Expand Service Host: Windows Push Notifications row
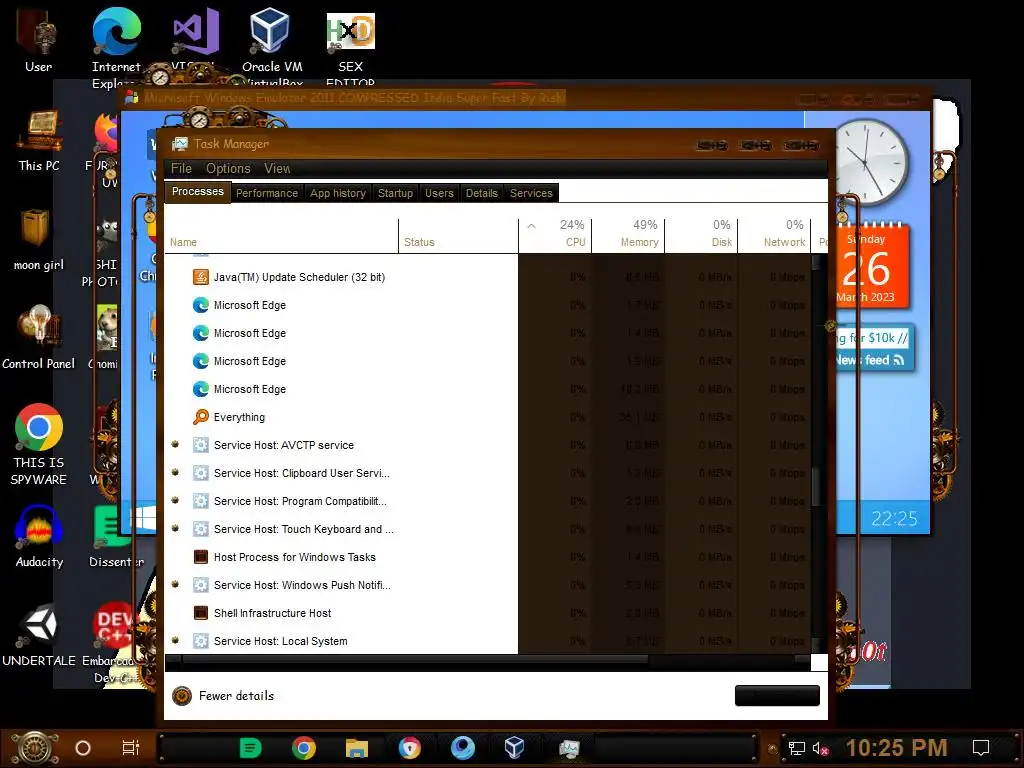 [175, 585]
